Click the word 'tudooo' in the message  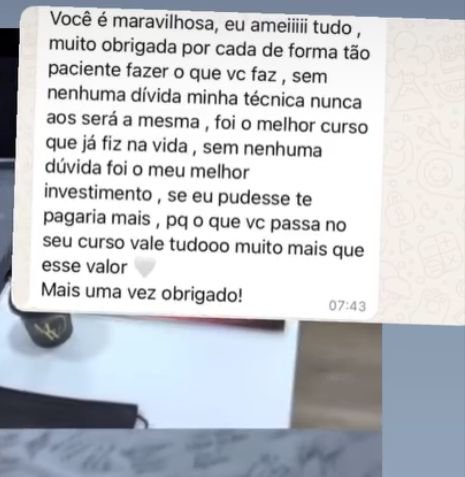coord(200,245)
